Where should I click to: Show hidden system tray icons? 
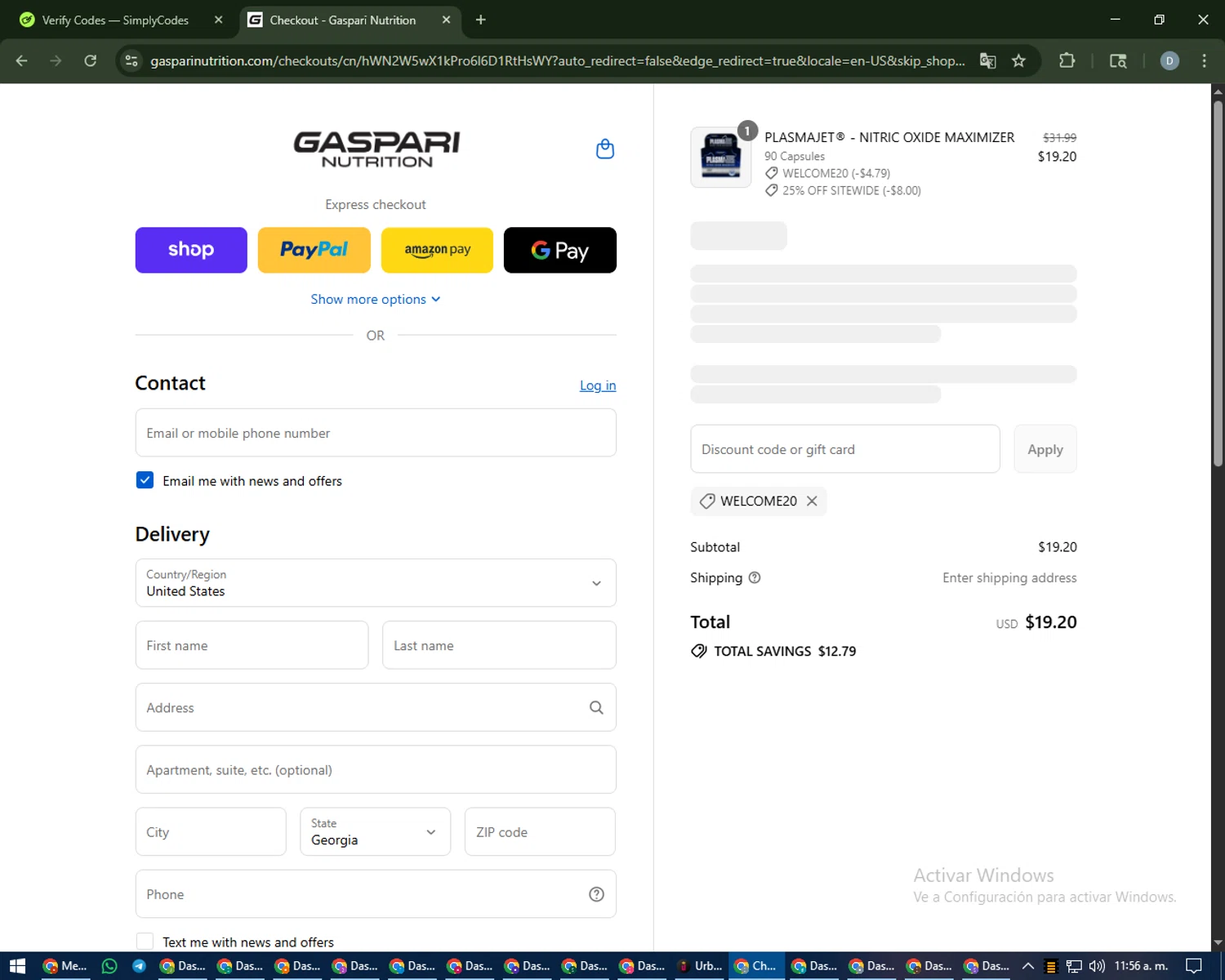[x=1028, y=966]
